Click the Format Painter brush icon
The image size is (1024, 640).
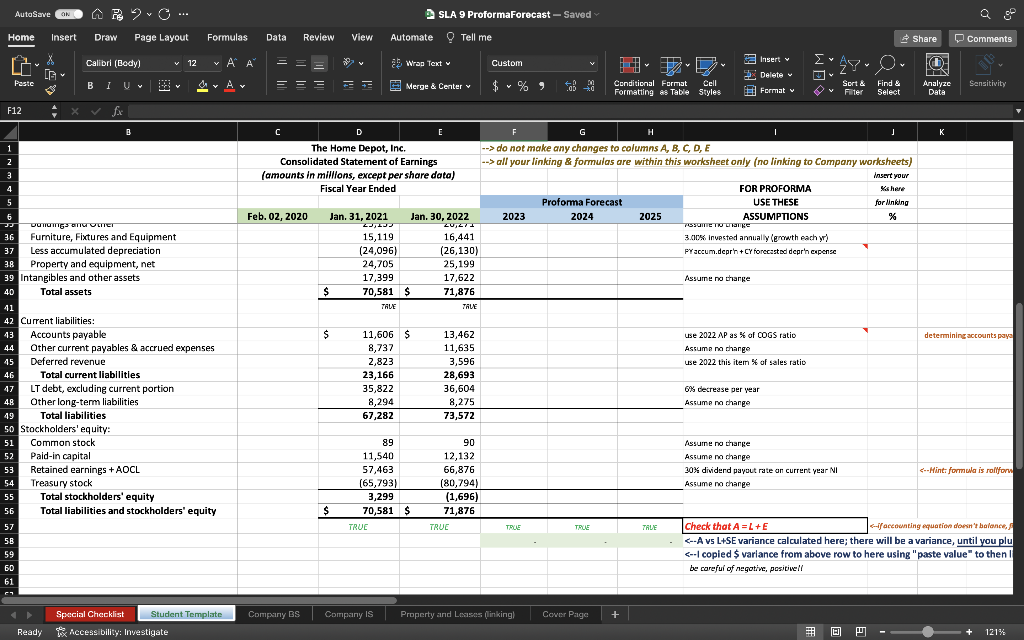(50, 89)
